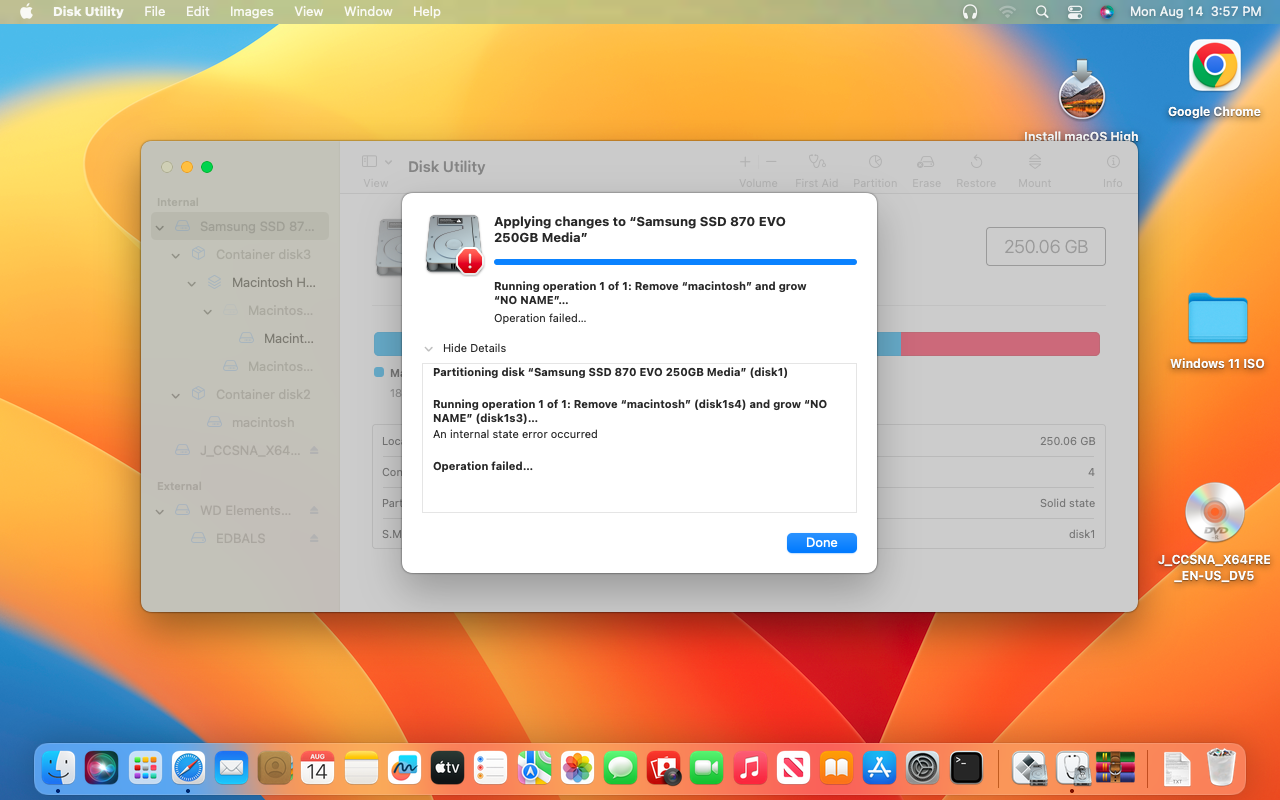The height and width of the screenshot is (800, 1280).
Task: Open the Partition tool in Disk Utility
Action: click(x=875, y=162)
